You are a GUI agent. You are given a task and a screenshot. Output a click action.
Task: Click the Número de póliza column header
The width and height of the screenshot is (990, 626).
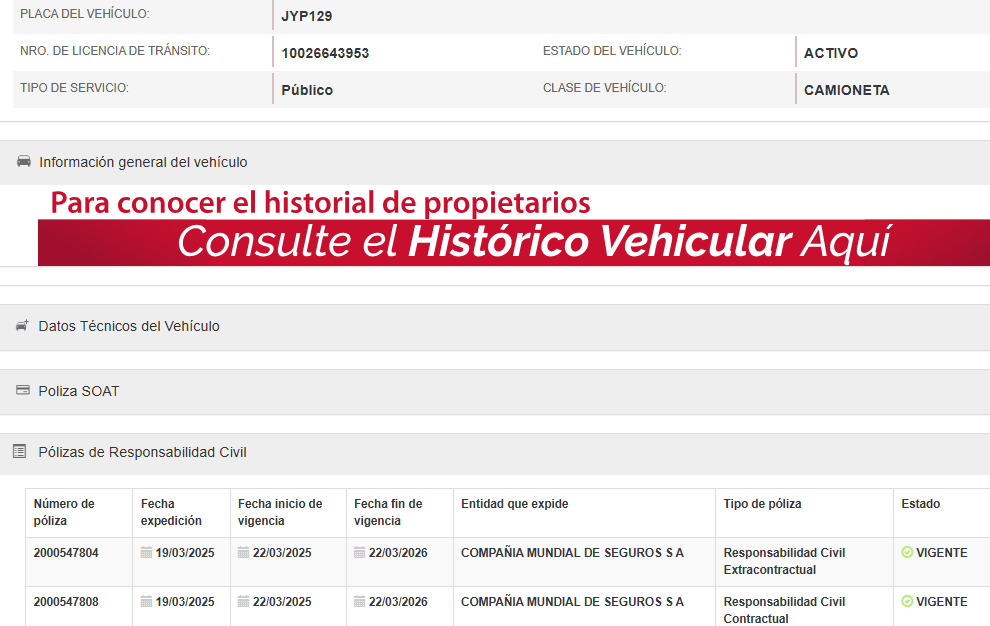click(x=64, y=512)
